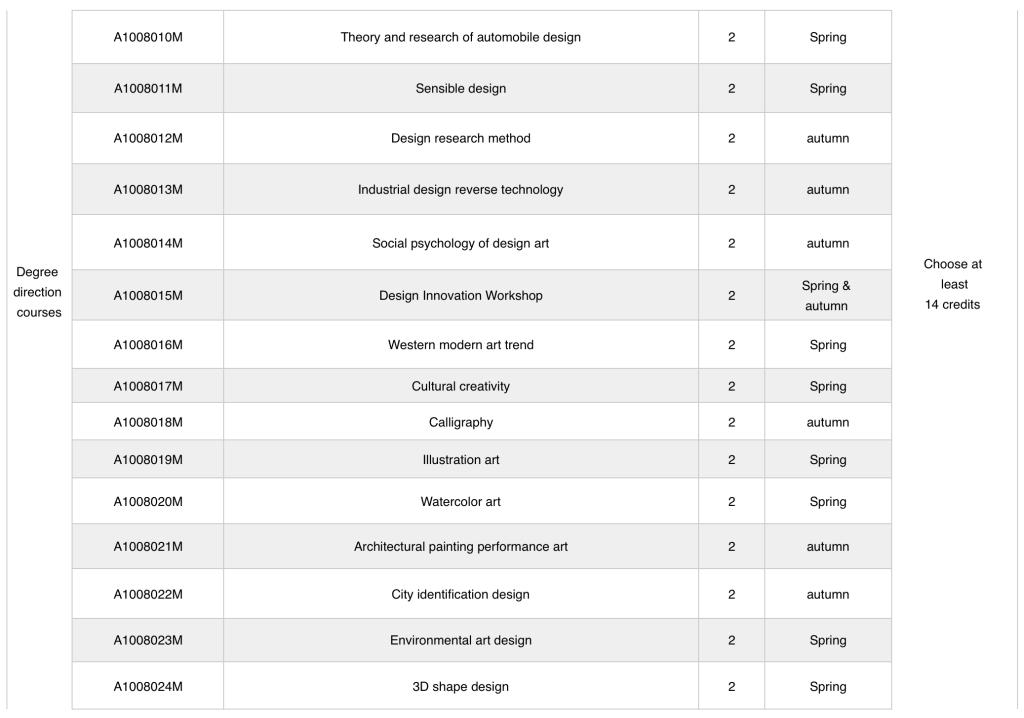
Task: Click the 'Degree direction courses' category label
Action: pos(39,292)
